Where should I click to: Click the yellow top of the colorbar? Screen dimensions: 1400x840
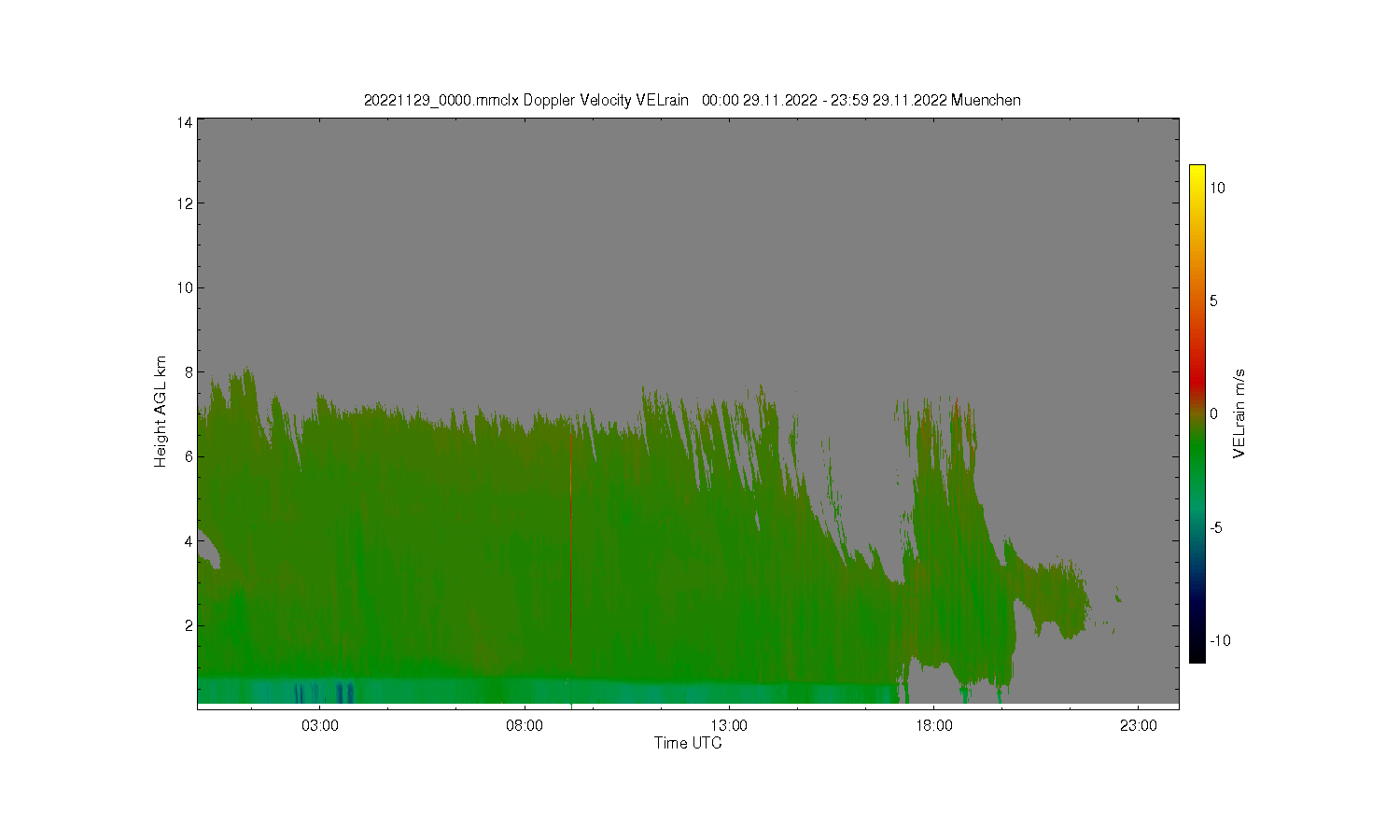pos(1197,173)
